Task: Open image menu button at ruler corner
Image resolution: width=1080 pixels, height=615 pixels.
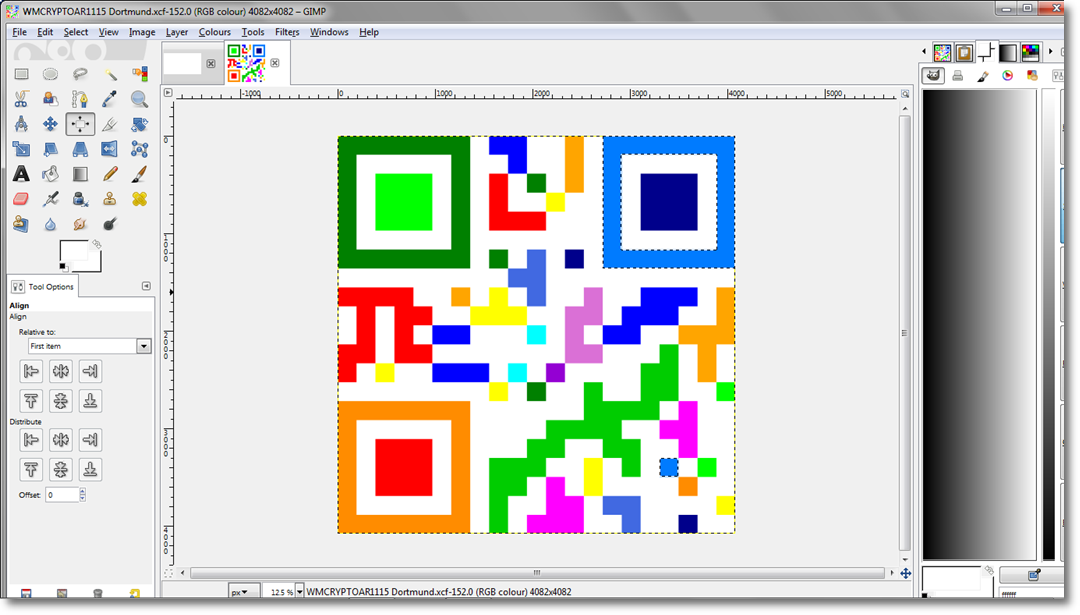Action: pyautogui.click(x=168, y=92)
